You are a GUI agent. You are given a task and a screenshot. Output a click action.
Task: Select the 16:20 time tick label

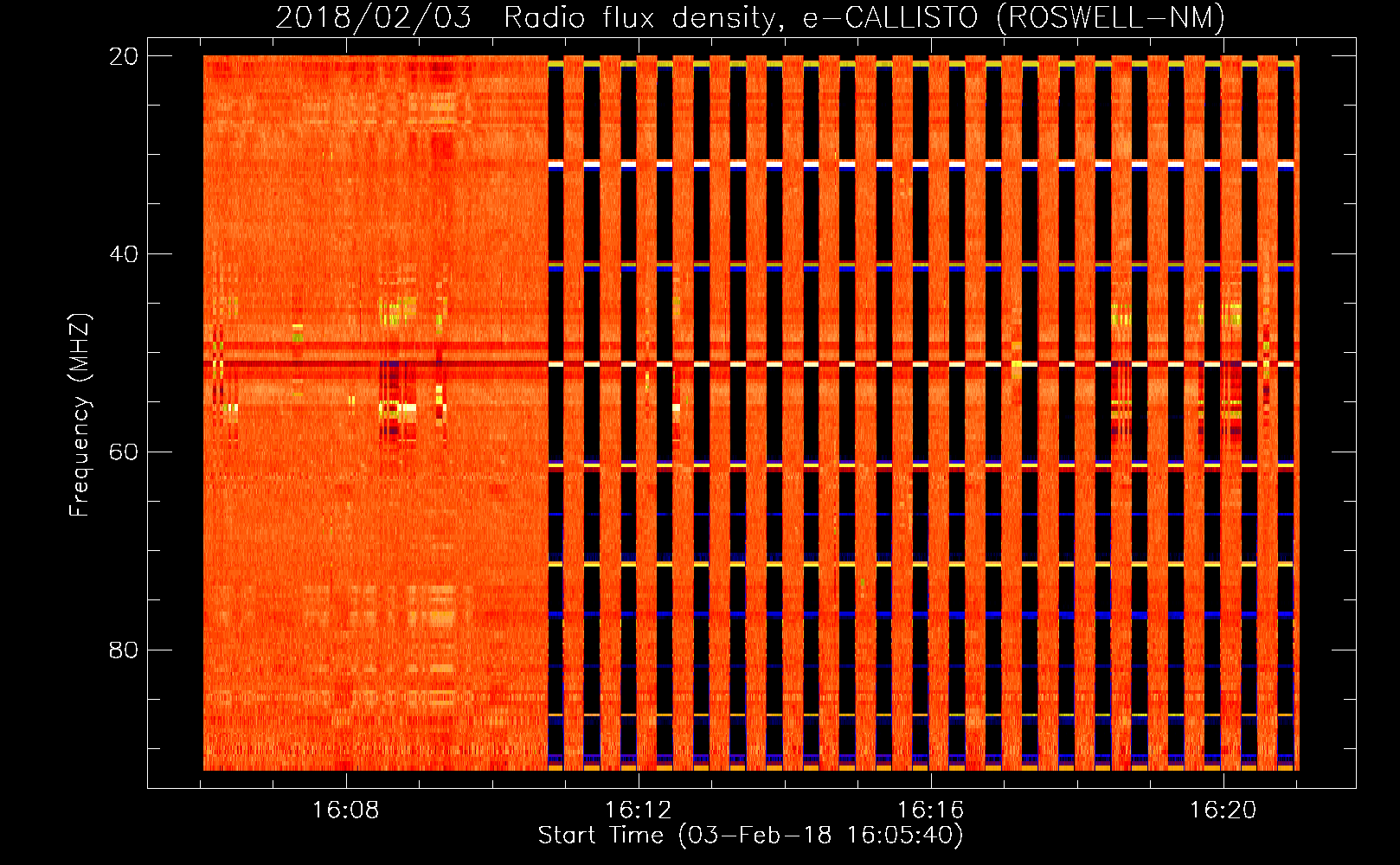click(x=1223, y=811)
